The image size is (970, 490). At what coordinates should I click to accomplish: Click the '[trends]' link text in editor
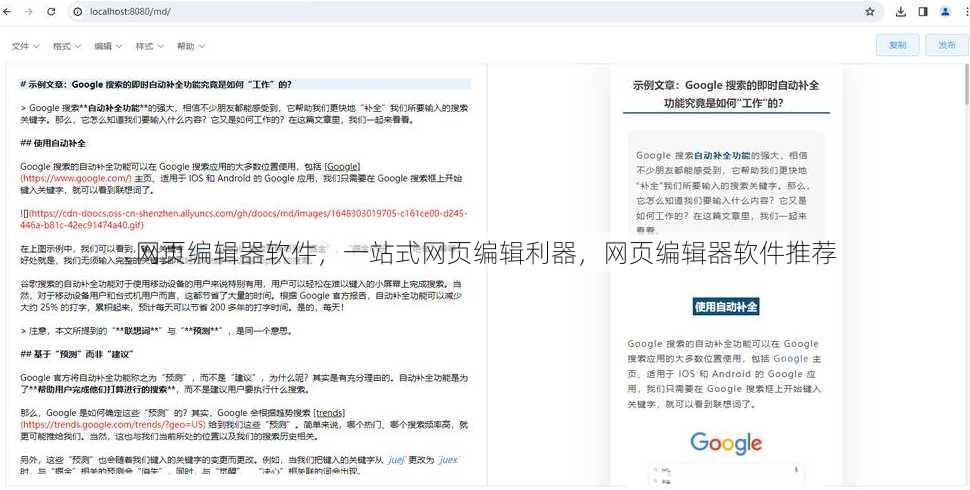[329, 413]
